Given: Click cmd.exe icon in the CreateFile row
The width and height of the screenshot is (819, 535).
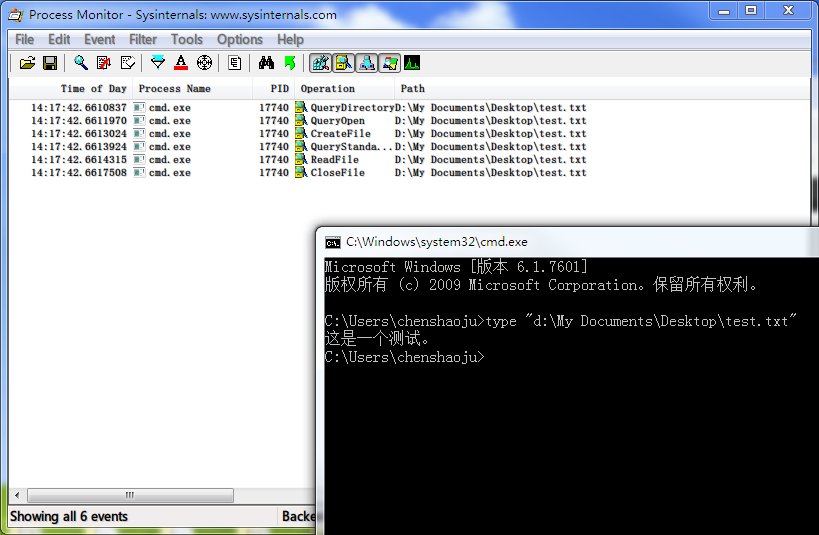Looking at the screenshot, I should coord(139,134).
